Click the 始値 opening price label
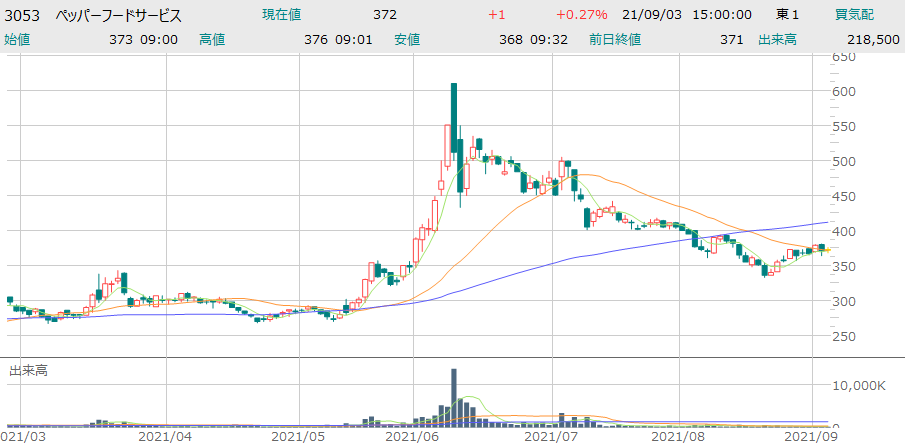 point(17,39)
